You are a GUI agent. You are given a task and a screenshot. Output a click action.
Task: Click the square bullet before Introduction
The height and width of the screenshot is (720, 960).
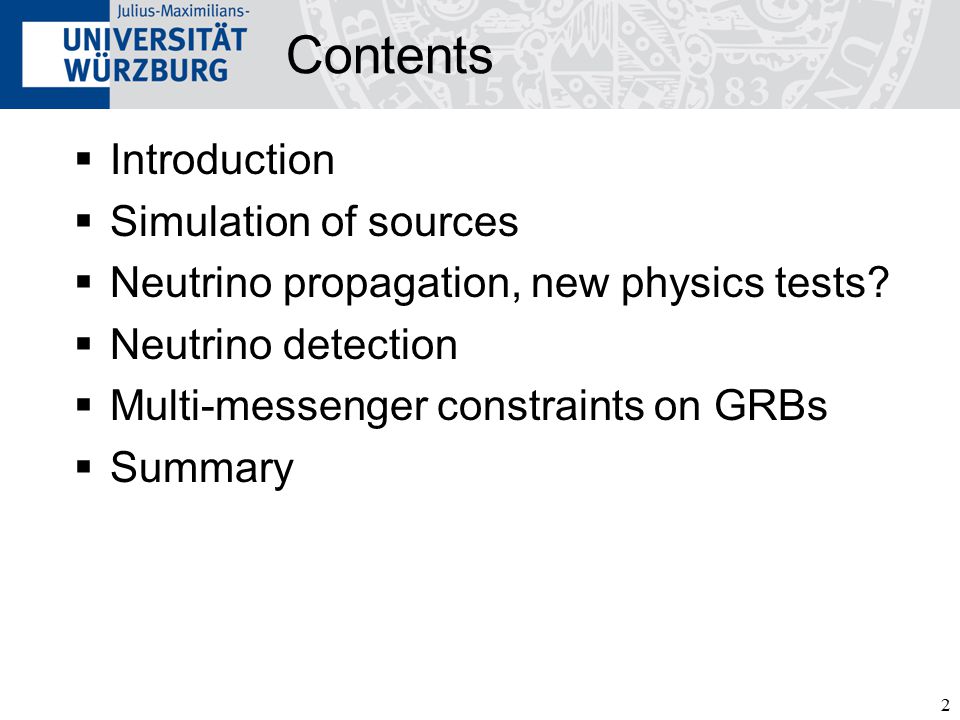tap(84, 159)
